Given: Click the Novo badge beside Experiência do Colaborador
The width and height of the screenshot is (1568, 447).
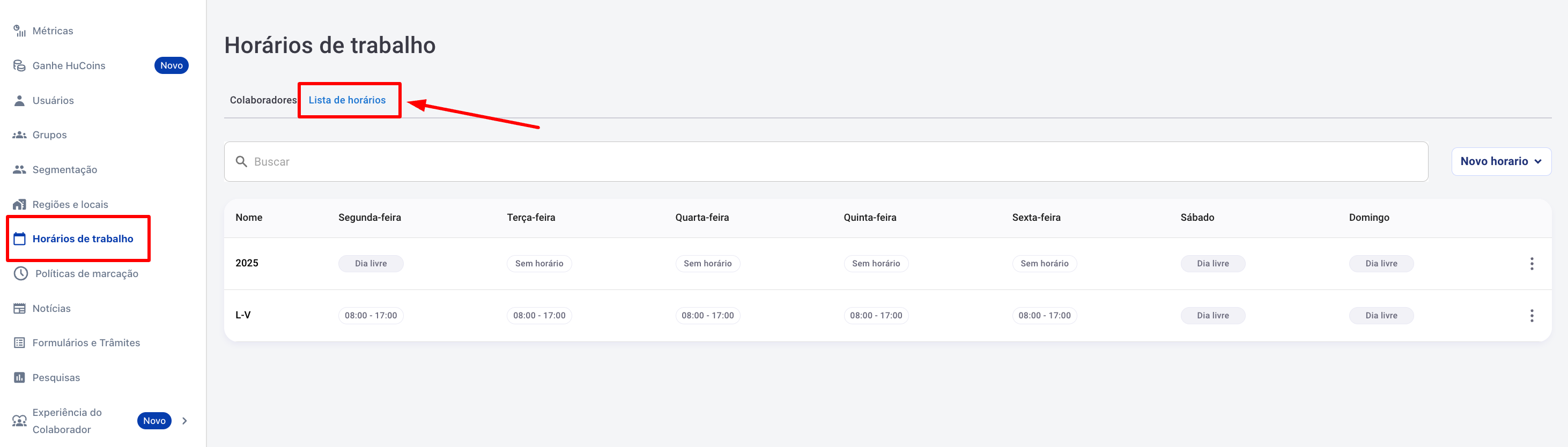Looking at the screenshot, I should (x=154, y=421).
